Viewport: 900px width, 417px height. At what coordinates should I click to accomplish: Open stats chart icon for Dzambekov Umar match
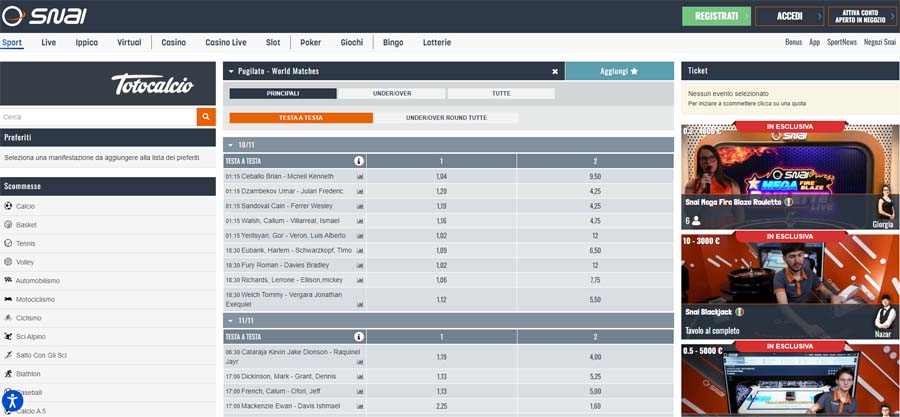360,192
